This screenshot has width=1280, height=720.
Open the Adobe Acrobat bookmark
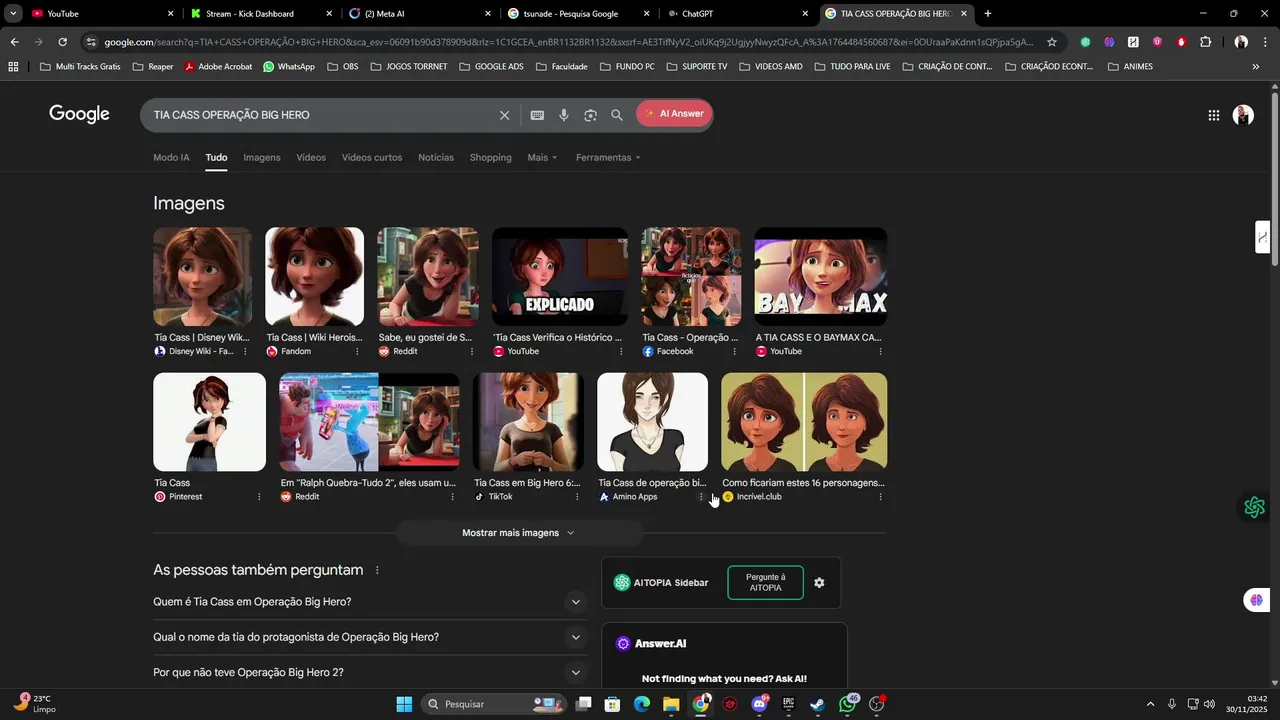coord(218,67)
